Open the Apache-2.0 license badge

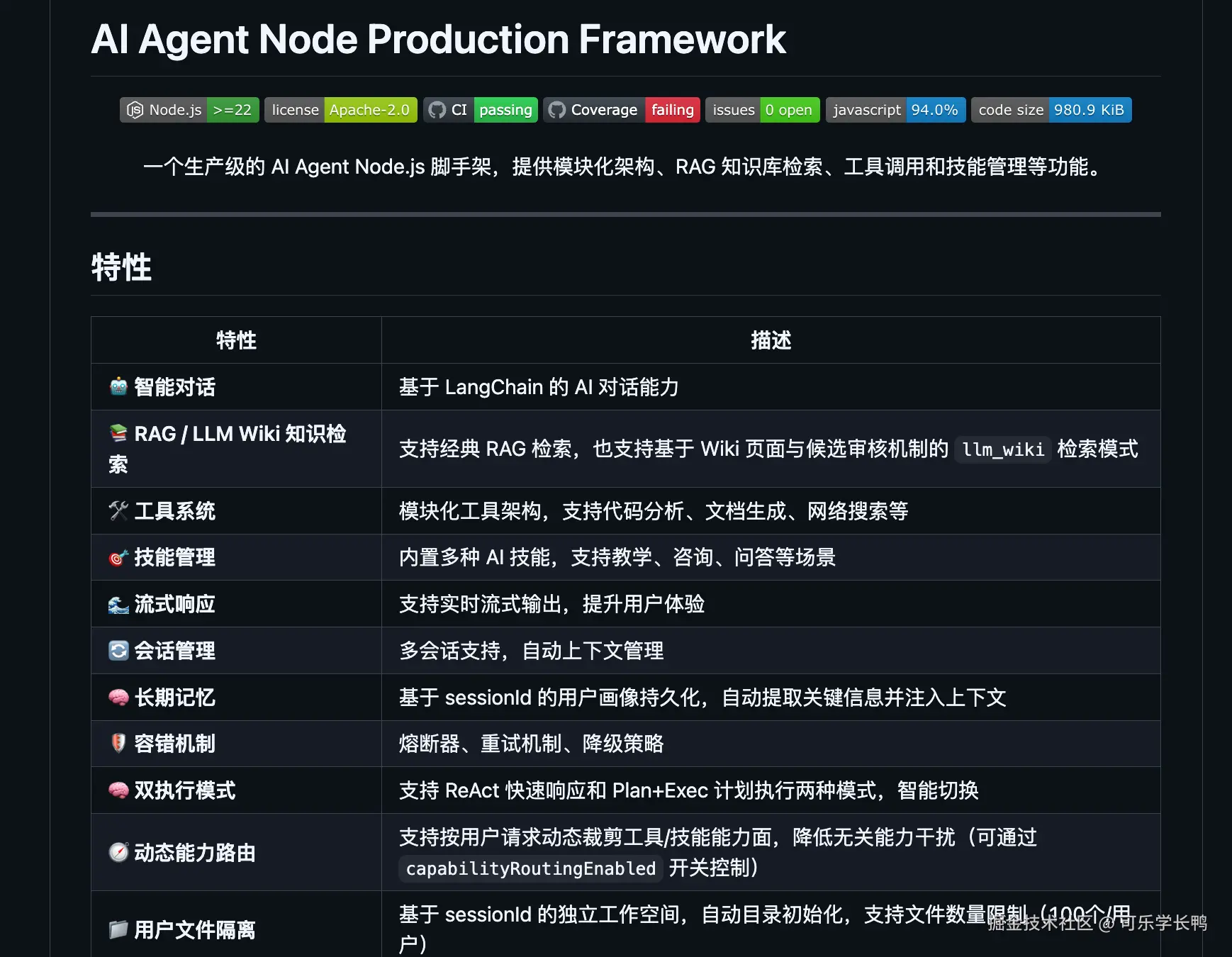click(x=341, y=110)
